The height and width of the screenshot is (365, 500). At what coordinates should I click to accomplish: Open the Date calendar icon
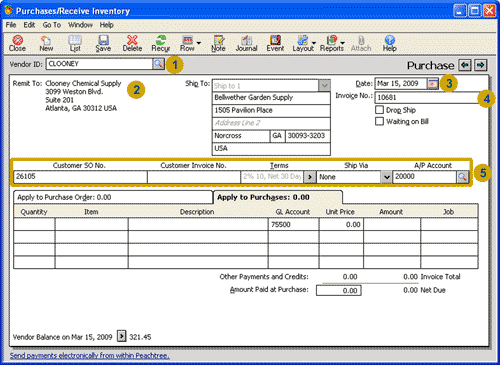(x=433, y=83)
